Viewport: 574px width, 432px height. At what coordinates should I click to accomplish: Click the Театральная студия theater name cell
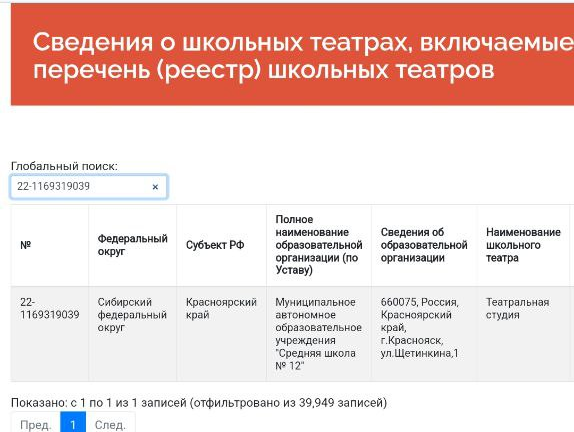click(x=523, y=334)
